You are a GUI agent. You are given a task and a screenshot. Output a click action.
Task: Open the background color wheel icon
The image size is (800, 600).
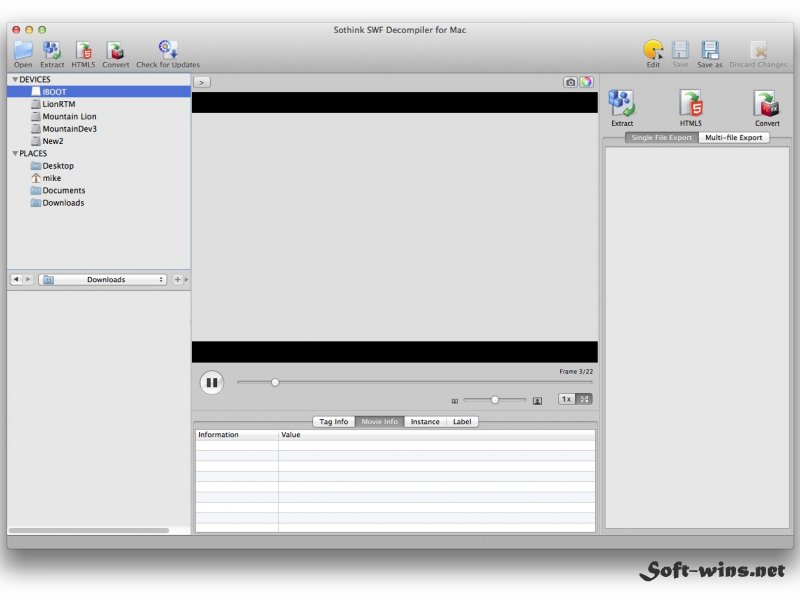coord(586,82)
